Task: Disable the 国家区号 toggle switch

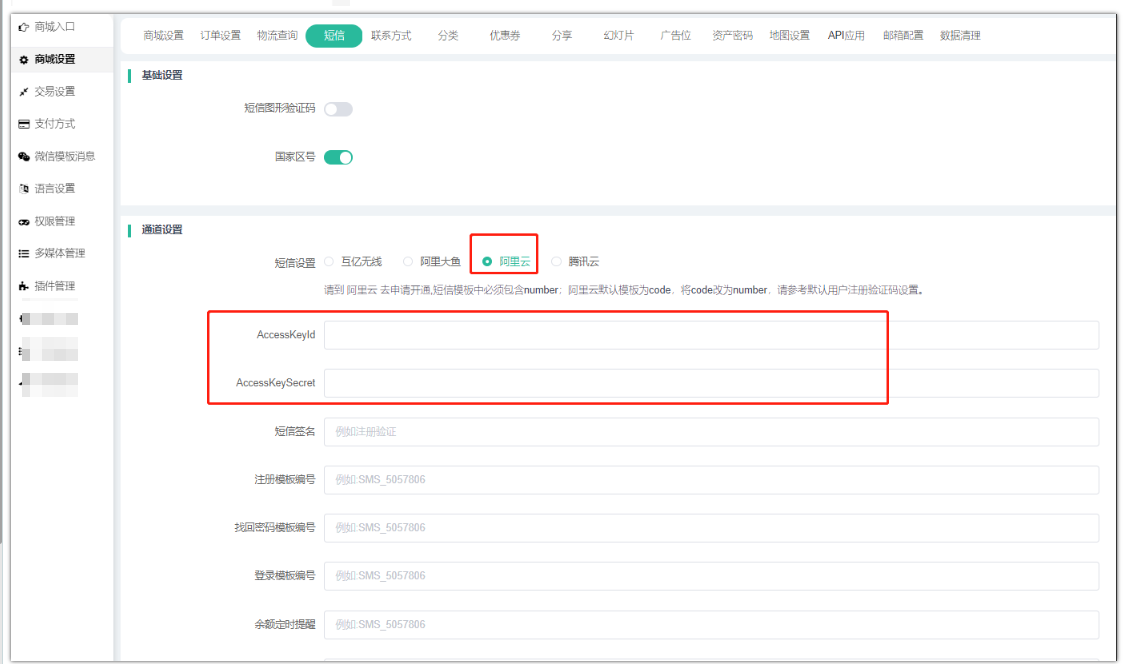Action: [x=338, y=157]
